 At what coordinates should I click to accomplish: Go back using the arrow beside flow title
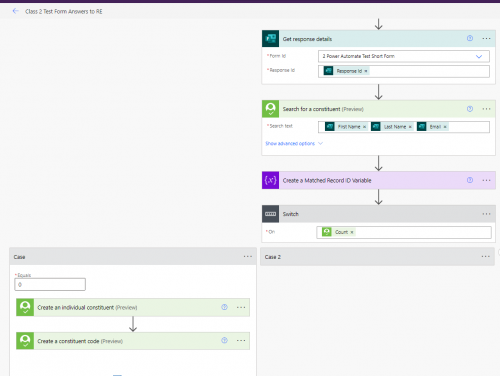[15, 11]
